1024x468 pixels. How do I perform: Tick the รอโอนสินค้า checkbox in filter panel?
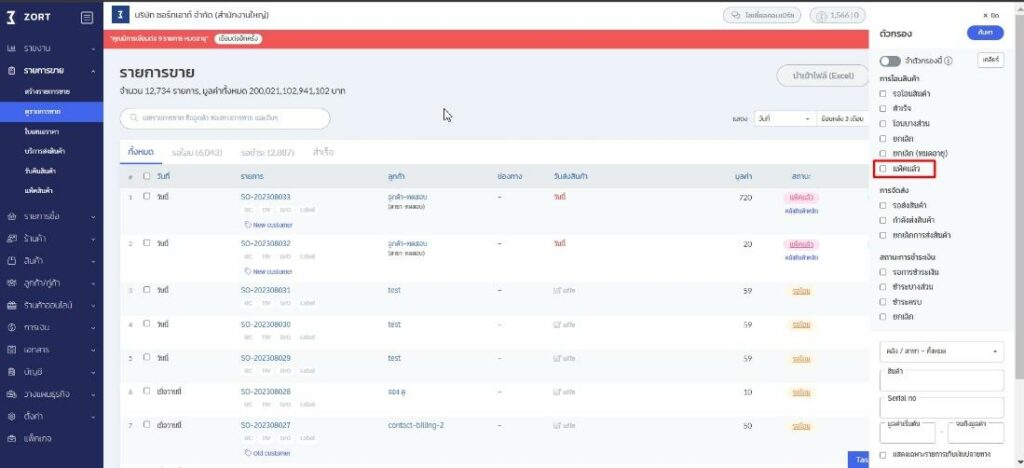pos(882,92)
